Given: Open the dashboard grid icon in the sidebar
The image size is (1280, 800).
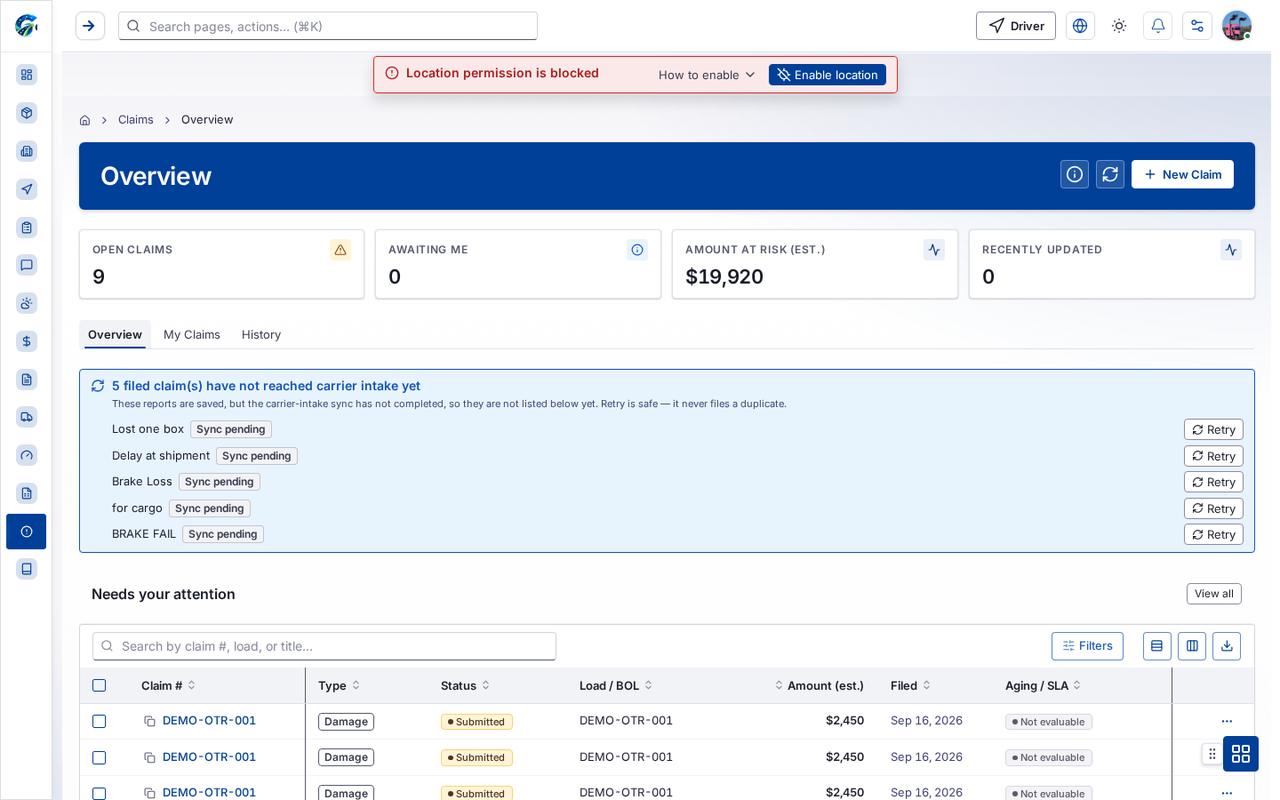Looking at the screenshot, I should click(27, 75).
